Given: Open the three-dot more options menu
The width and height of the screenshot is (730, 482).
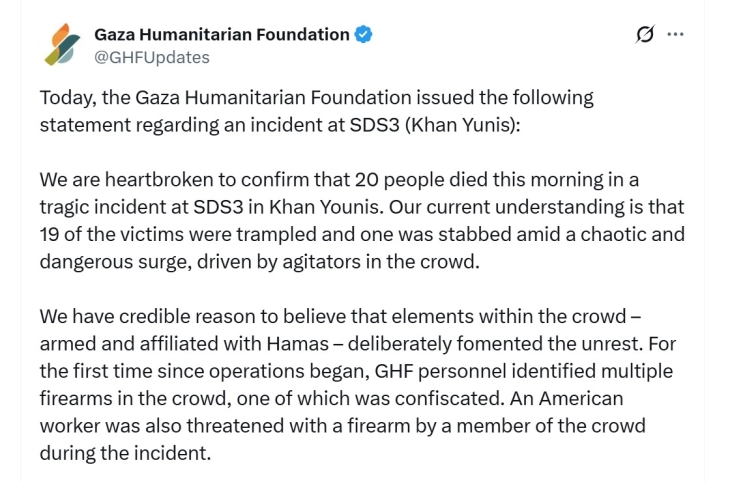Looking at the screenshot, I should coord(676,34).
